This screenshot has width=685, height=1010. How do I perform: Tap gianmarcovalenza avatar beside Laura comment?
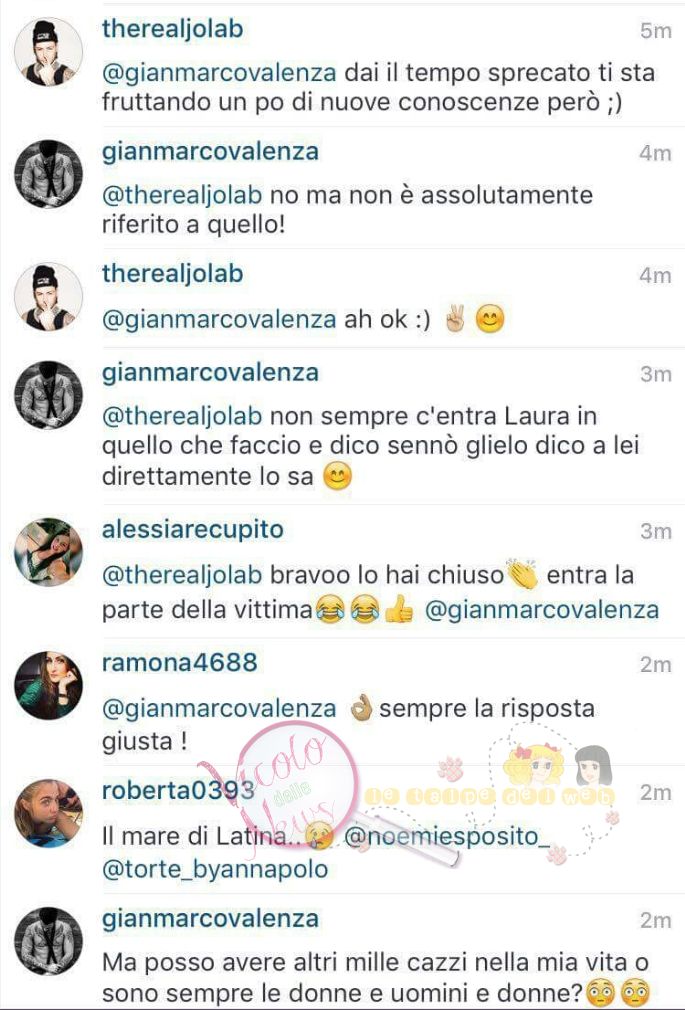click(48, 395)
